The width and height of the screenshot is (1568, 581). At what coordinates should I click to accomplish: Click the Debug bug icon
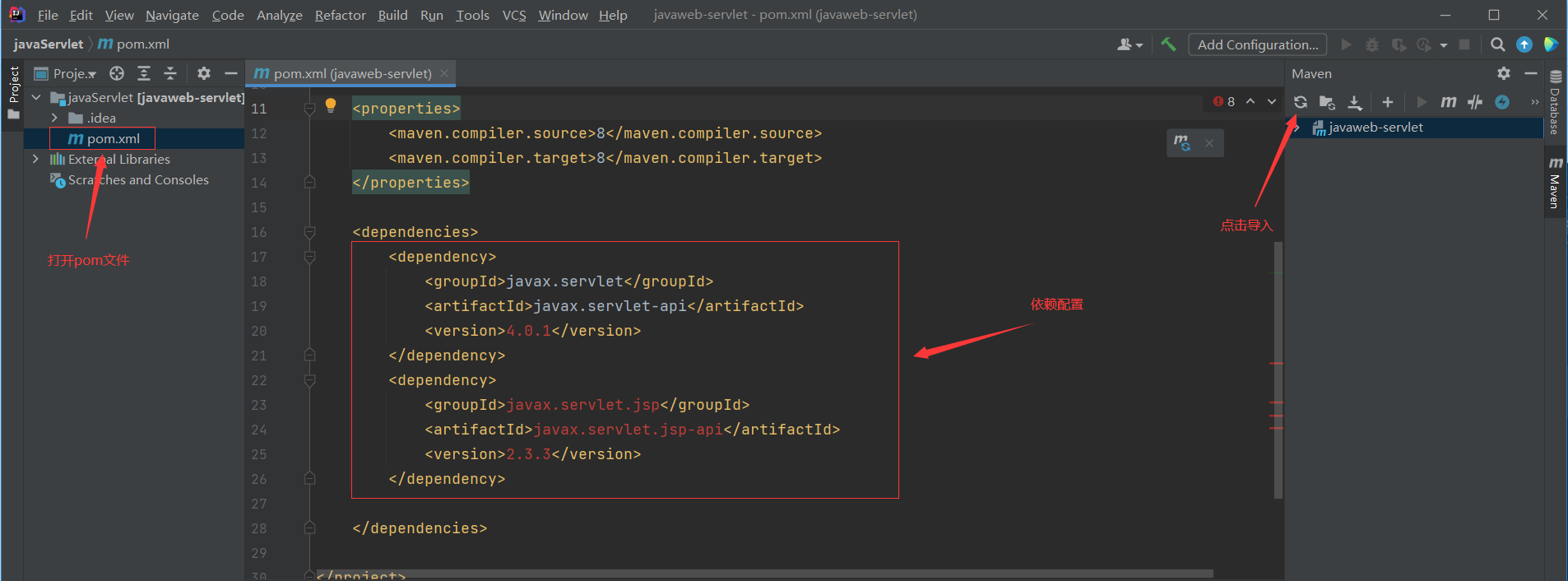click(x=1372, y=44)
